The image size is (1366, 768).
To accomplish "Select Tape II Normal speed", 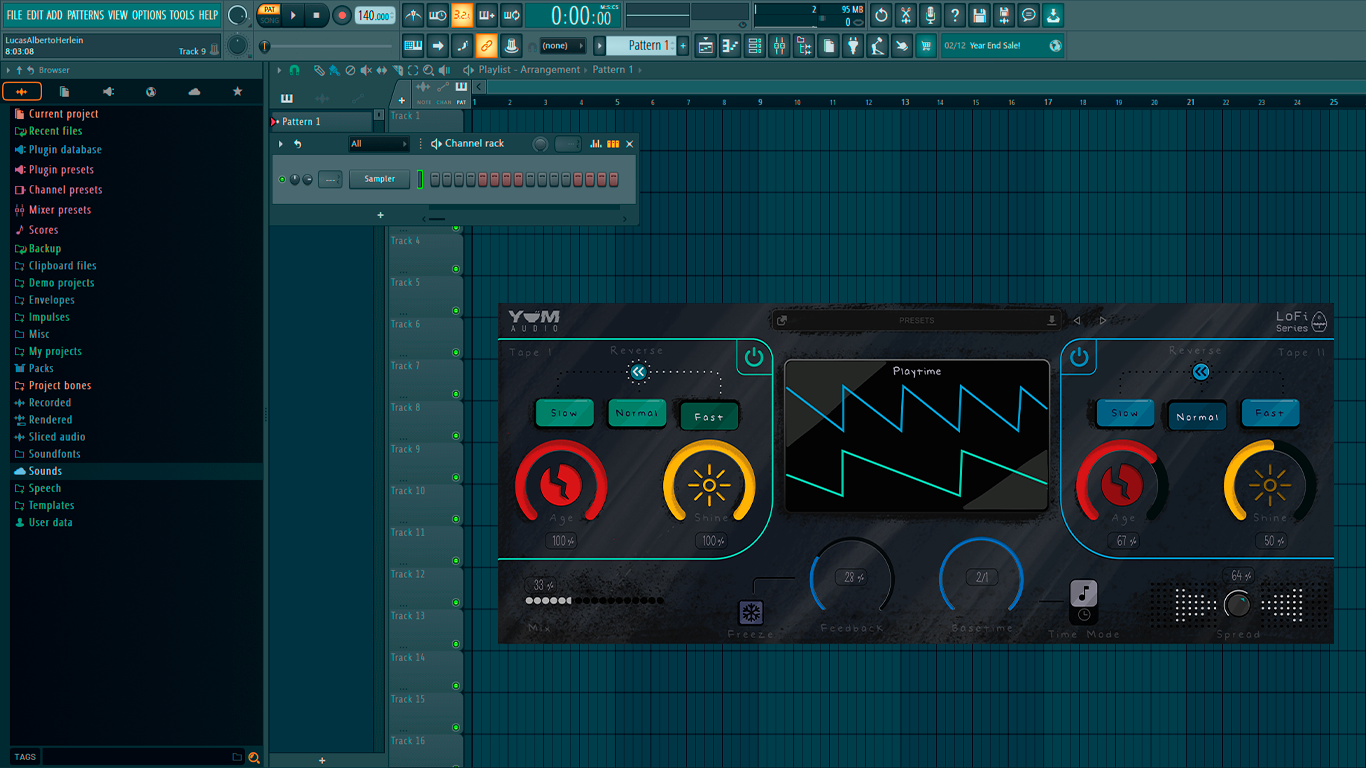I will point(1198,416).
